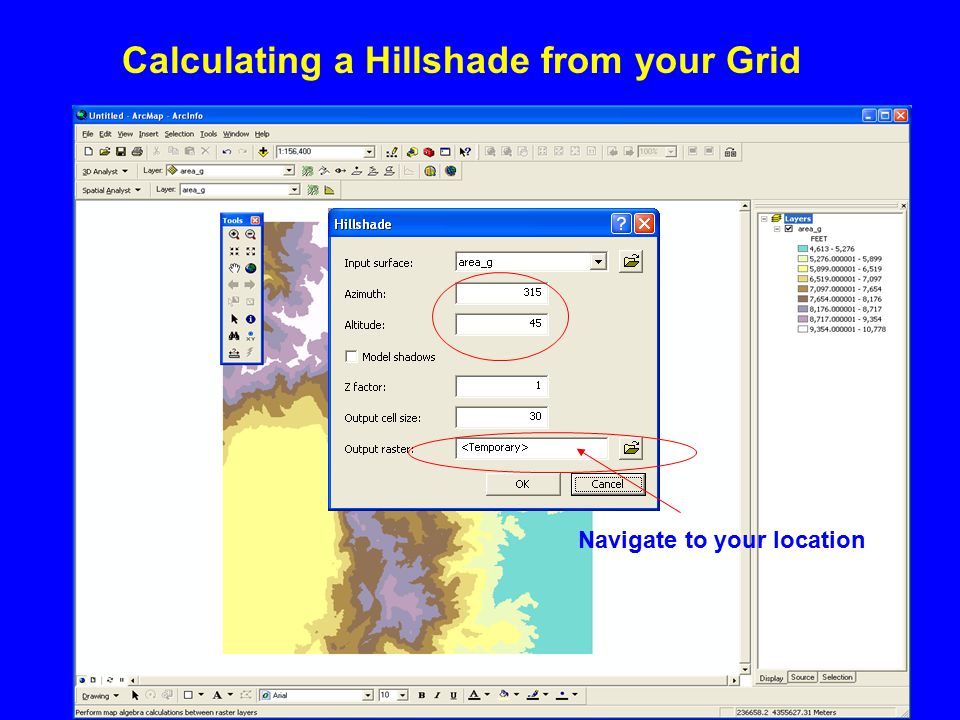Click the Undo arrow icon
The width and height of the screenshot is (960, 720).
tap(227, 151)
